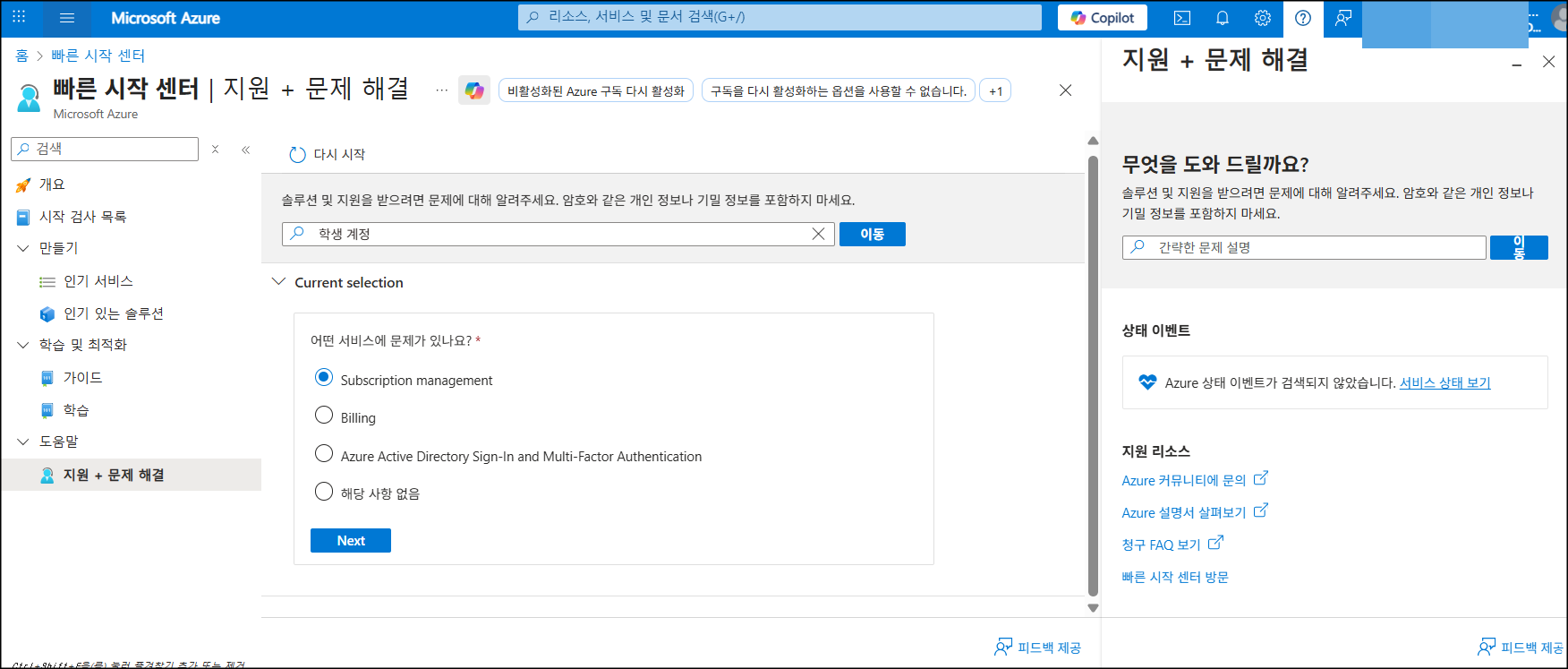Close the right 지원 + 문제 해결 panel
Screen dimensions: 1568x669
point(1548,62)
